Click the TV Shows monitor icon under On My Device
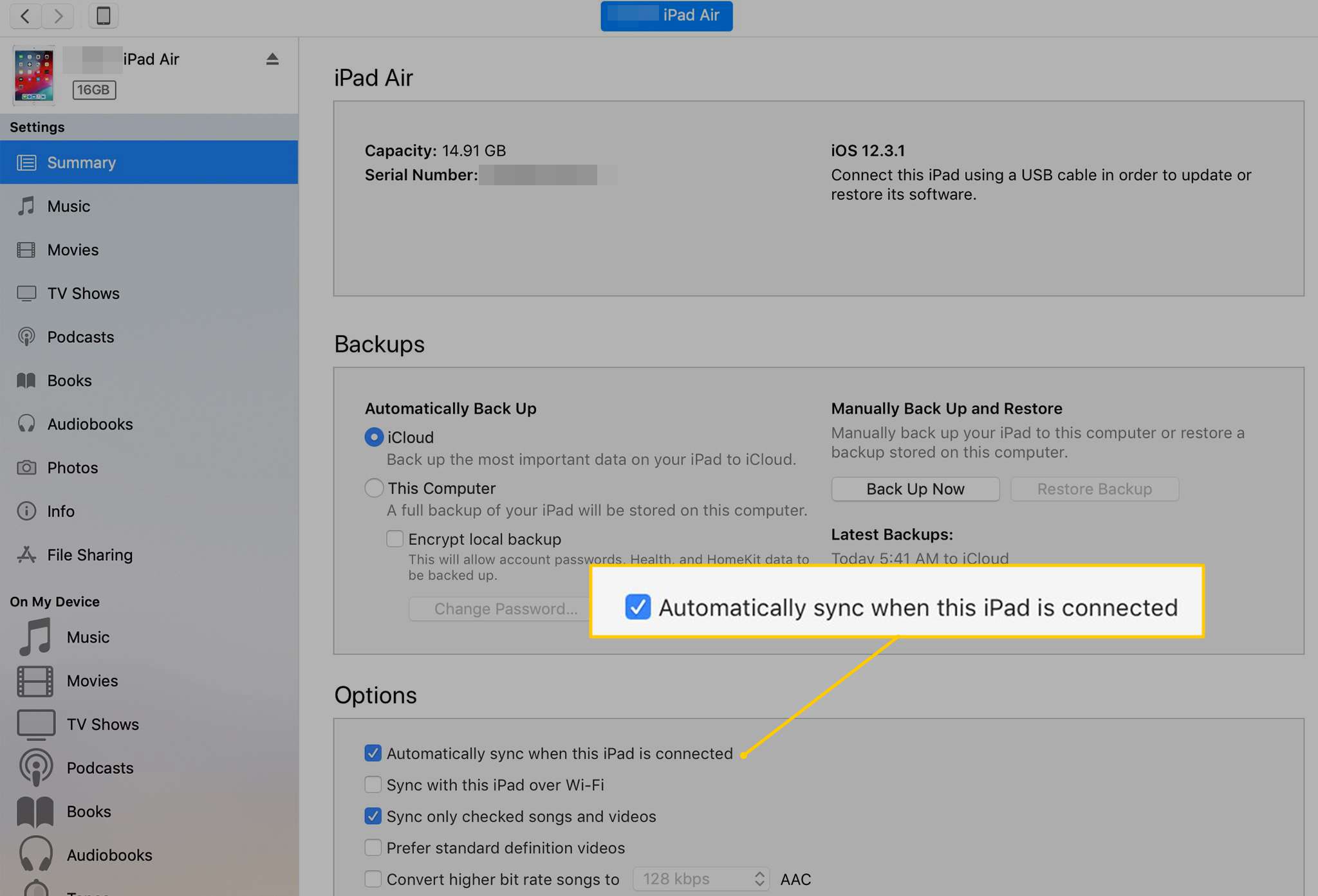The height and width of the screenshot is (896, 1318). coord(35,724)
